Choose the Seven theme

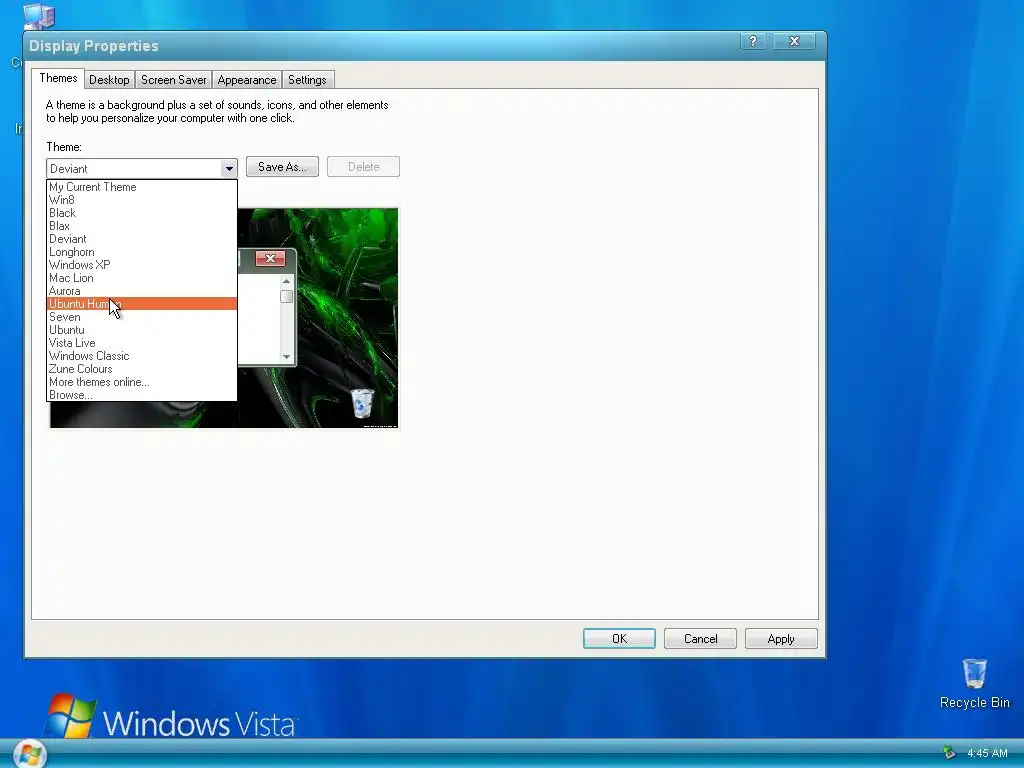click(142, 317)
